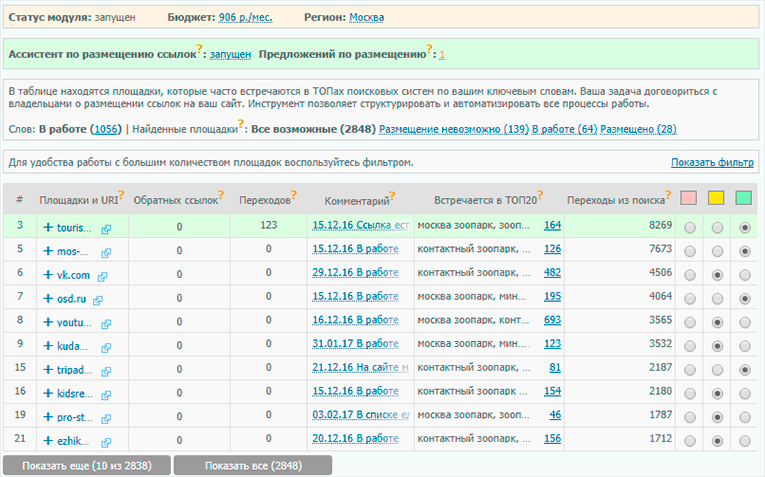This screenshot has height=477, width=765.
Task: Select green radio button for vk.com row
Action: 745,275
